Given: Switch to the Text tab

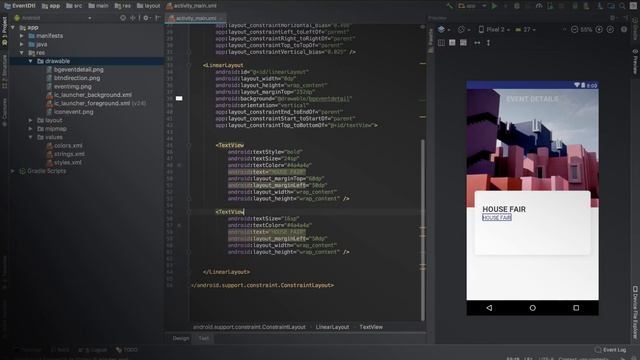Looking at the screenshot, I should [x=204, y=338].
